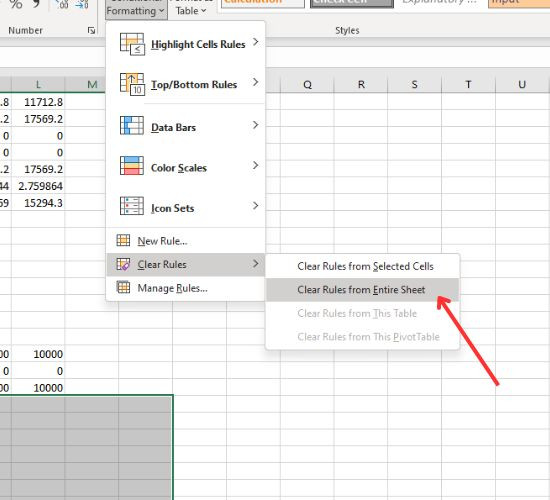The height and width of the screenshot is (500, 550).
Task: Select column L header
Action: pyautogui.click(x=38, y=84)
